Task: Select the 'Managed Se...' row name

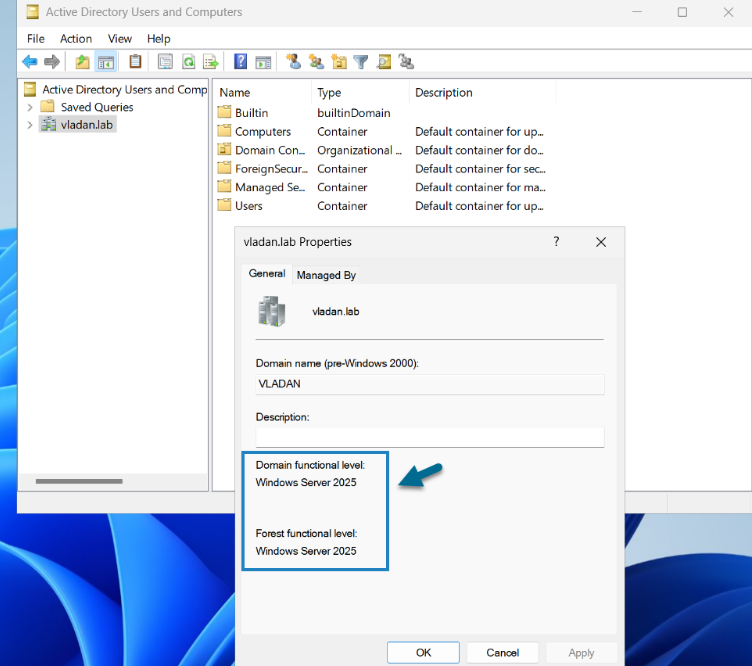Action: point(270,187)
